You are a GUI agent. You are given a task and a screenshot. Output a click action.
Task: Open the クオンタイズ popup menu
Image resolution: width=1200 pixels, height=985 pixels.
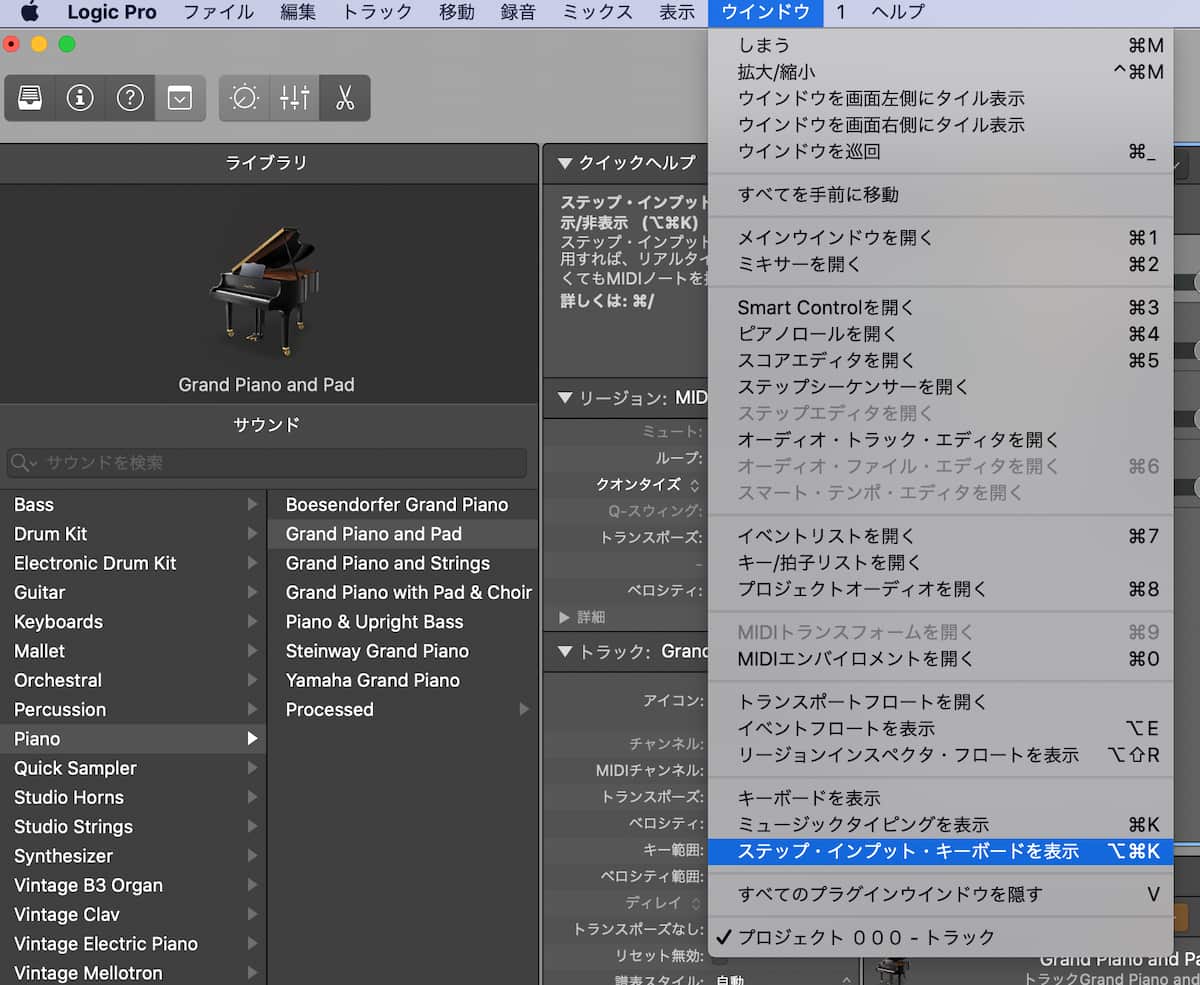tap(648, 484)
